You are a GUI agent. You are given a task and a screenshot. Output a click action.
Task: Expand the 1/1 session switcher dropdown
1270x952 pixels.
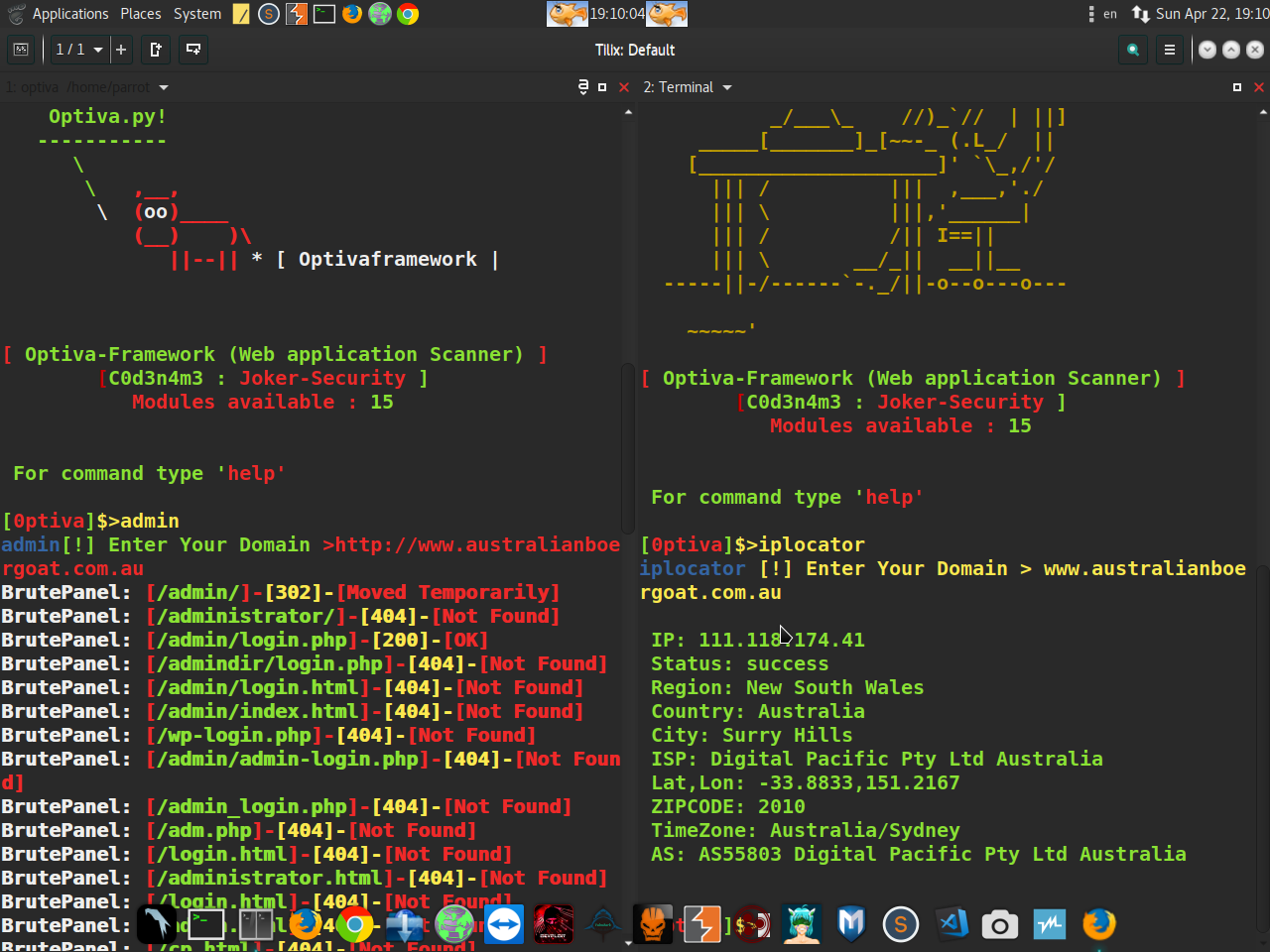[79, 50]
